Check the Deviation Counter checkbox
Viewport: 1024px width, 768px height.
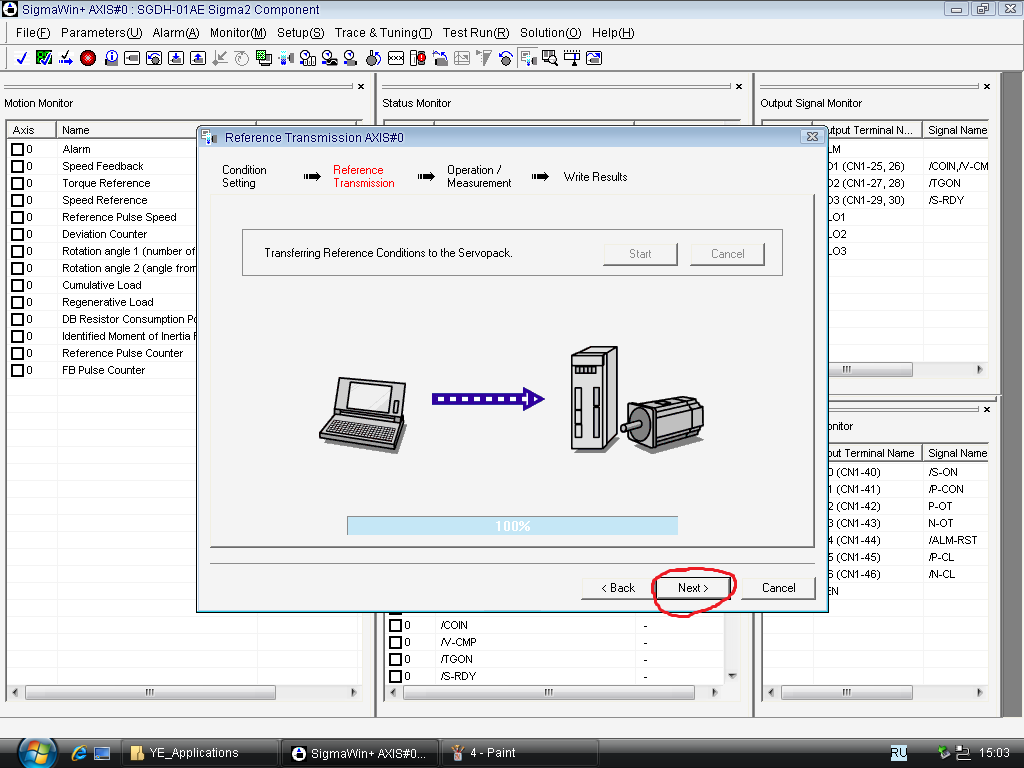18,234
